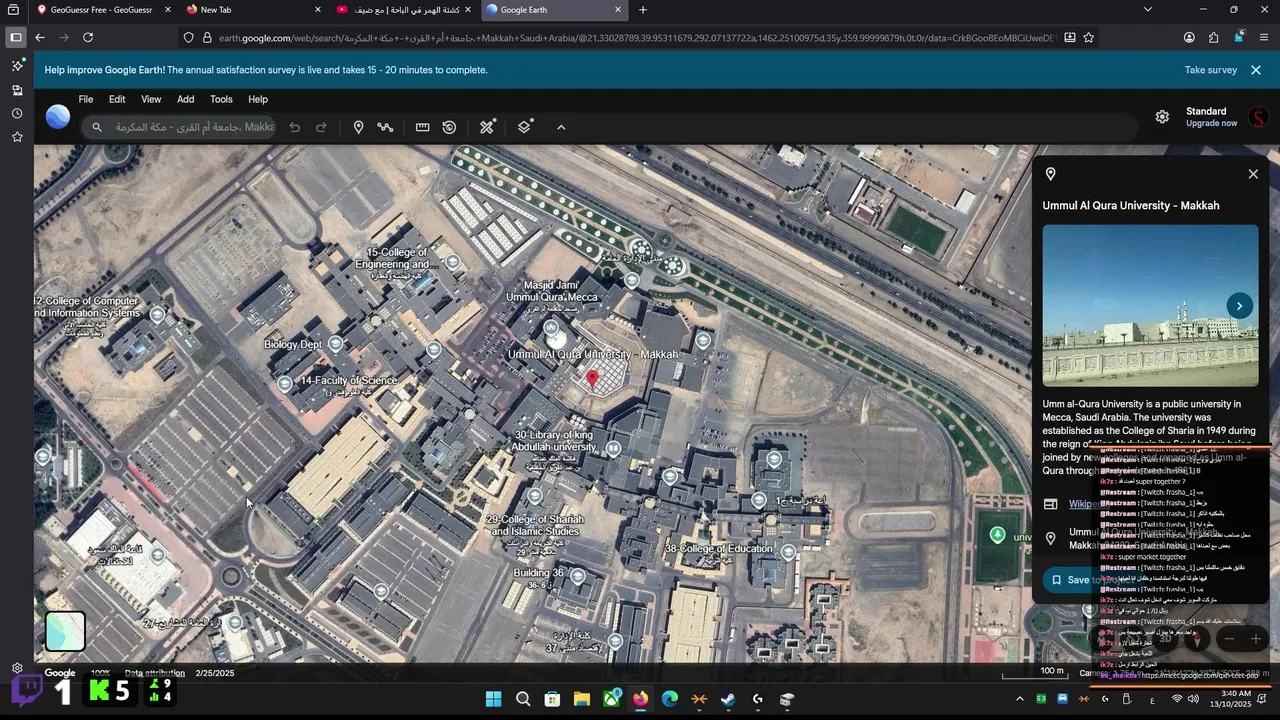The image size is (1280, 720).
Task: Toggle 3D view button
Action: [x=1164, y=640]
